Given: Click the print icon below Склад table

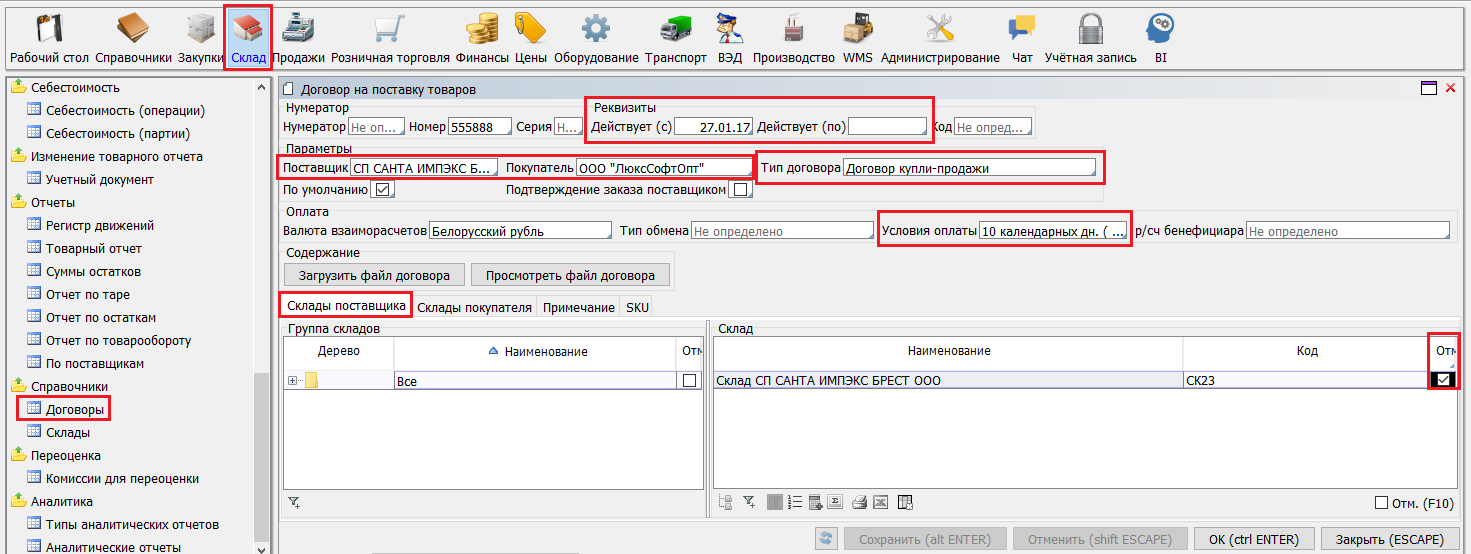Looking at the screenshot, I should tap(859, 502).
